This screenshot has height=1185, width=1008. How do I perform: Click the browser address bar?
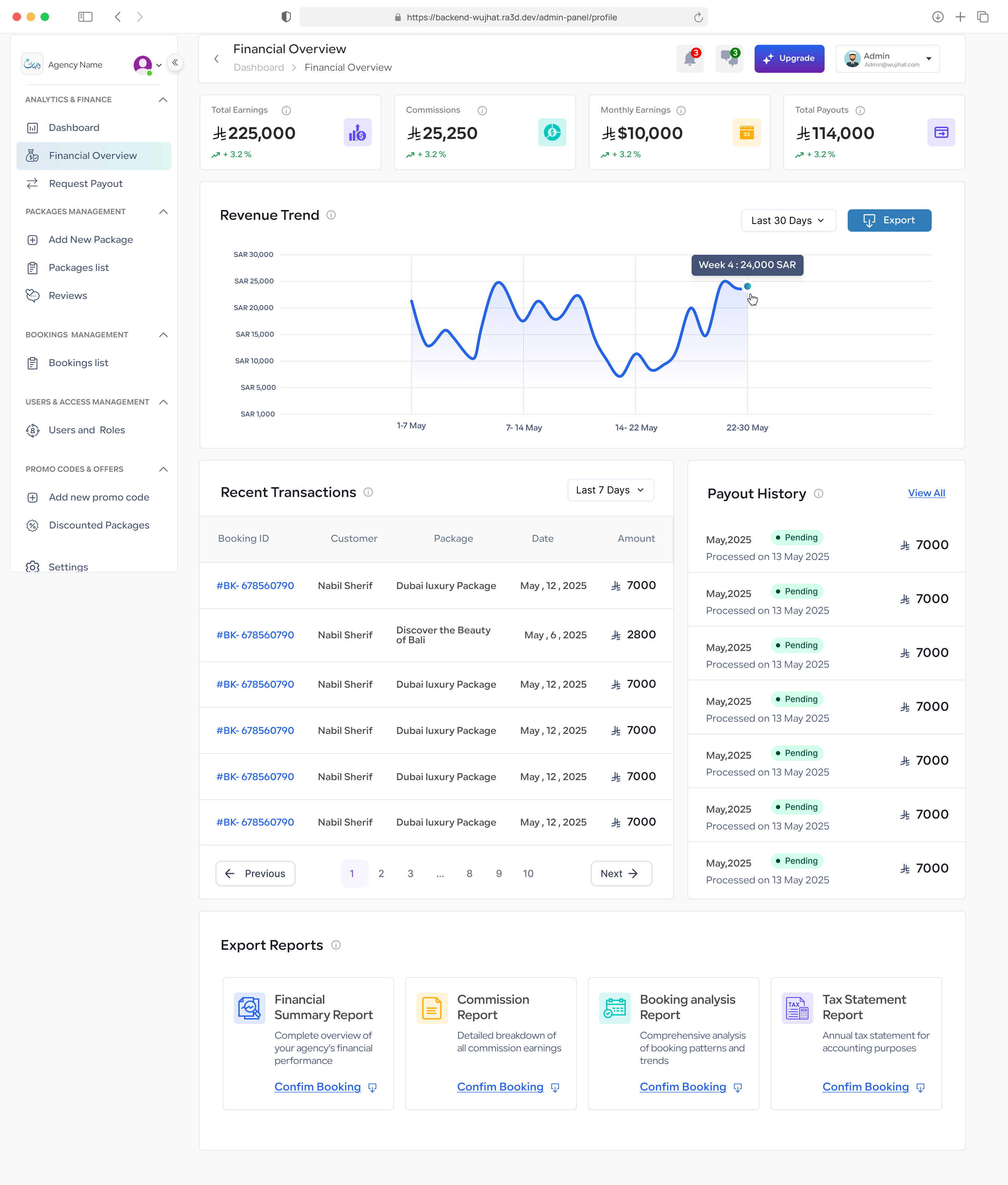[503, 17]
